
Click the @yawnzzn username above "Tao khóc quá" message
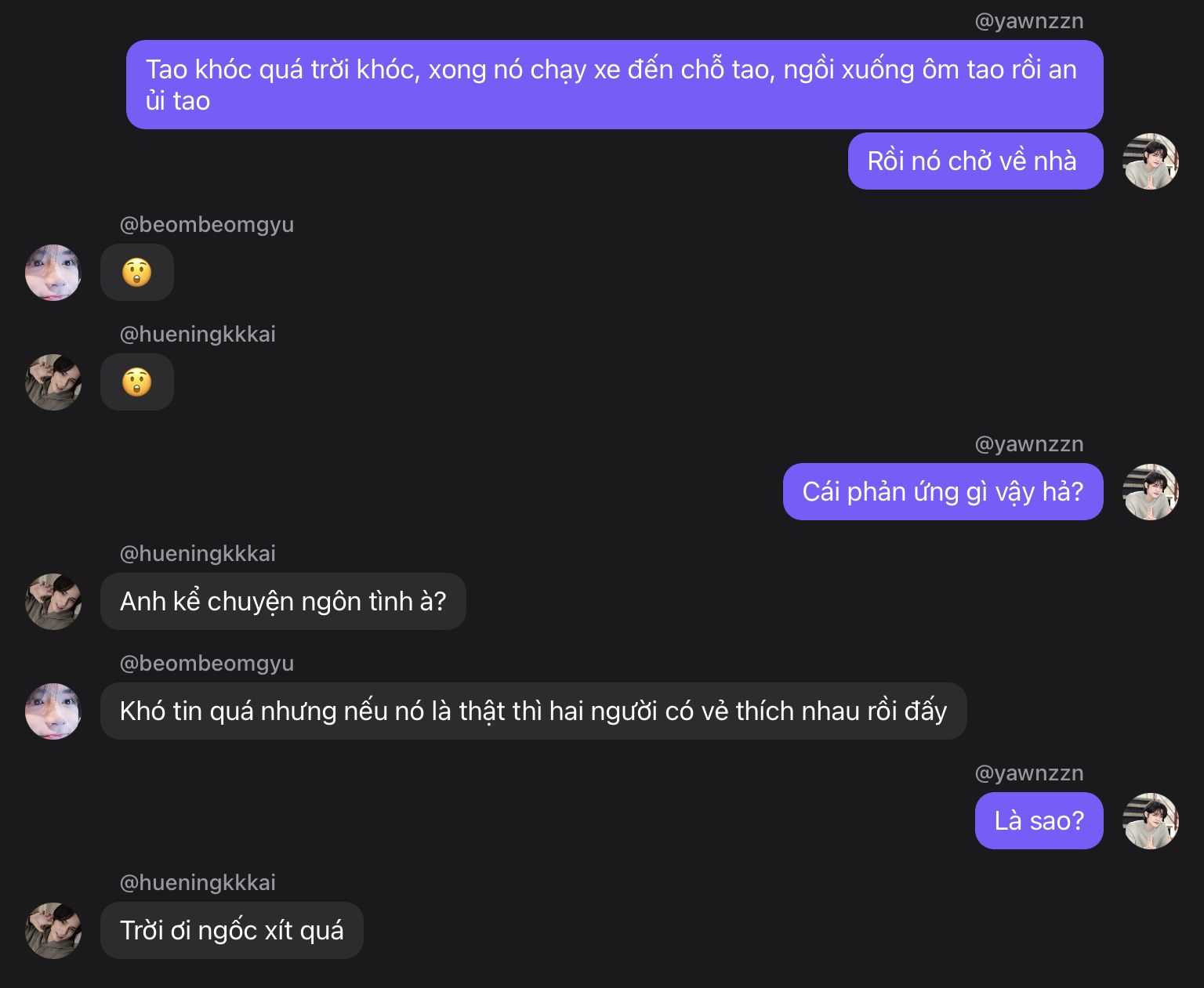pyautogui.click(x=1028, y=21)
